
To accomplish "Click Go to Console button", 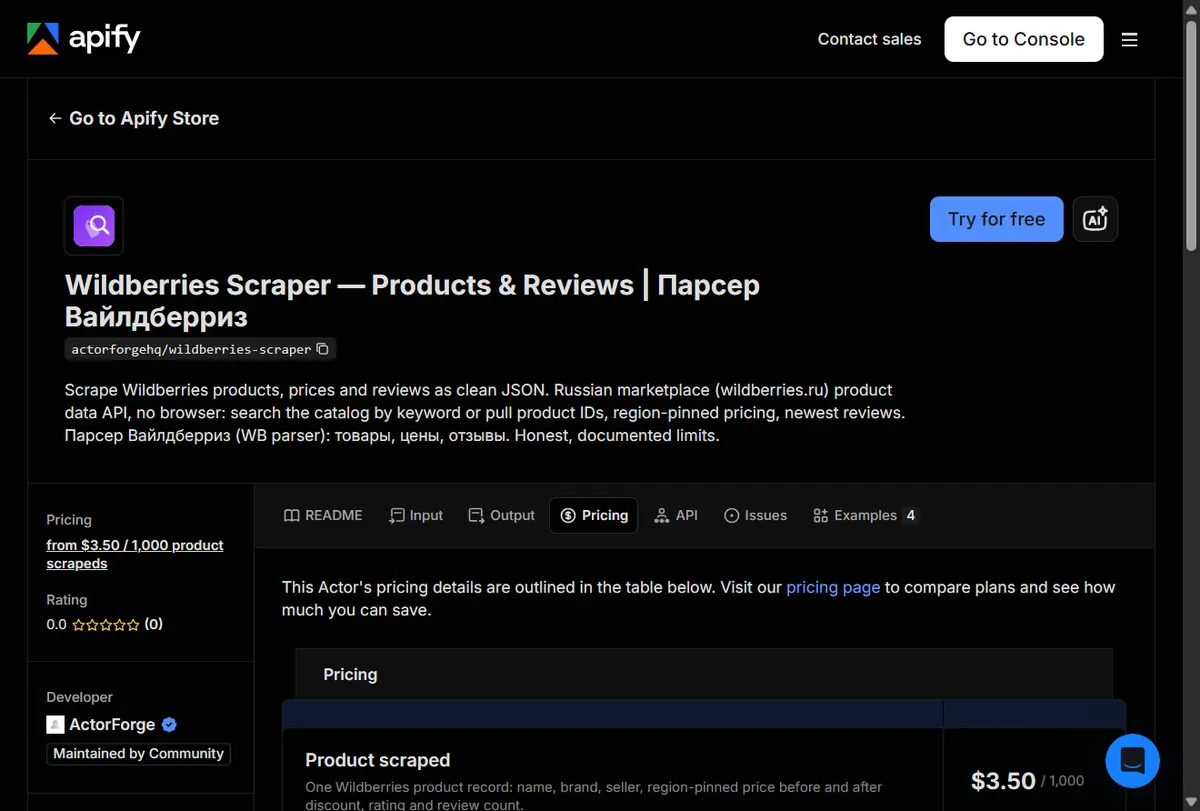I will tap(1023, 39).
